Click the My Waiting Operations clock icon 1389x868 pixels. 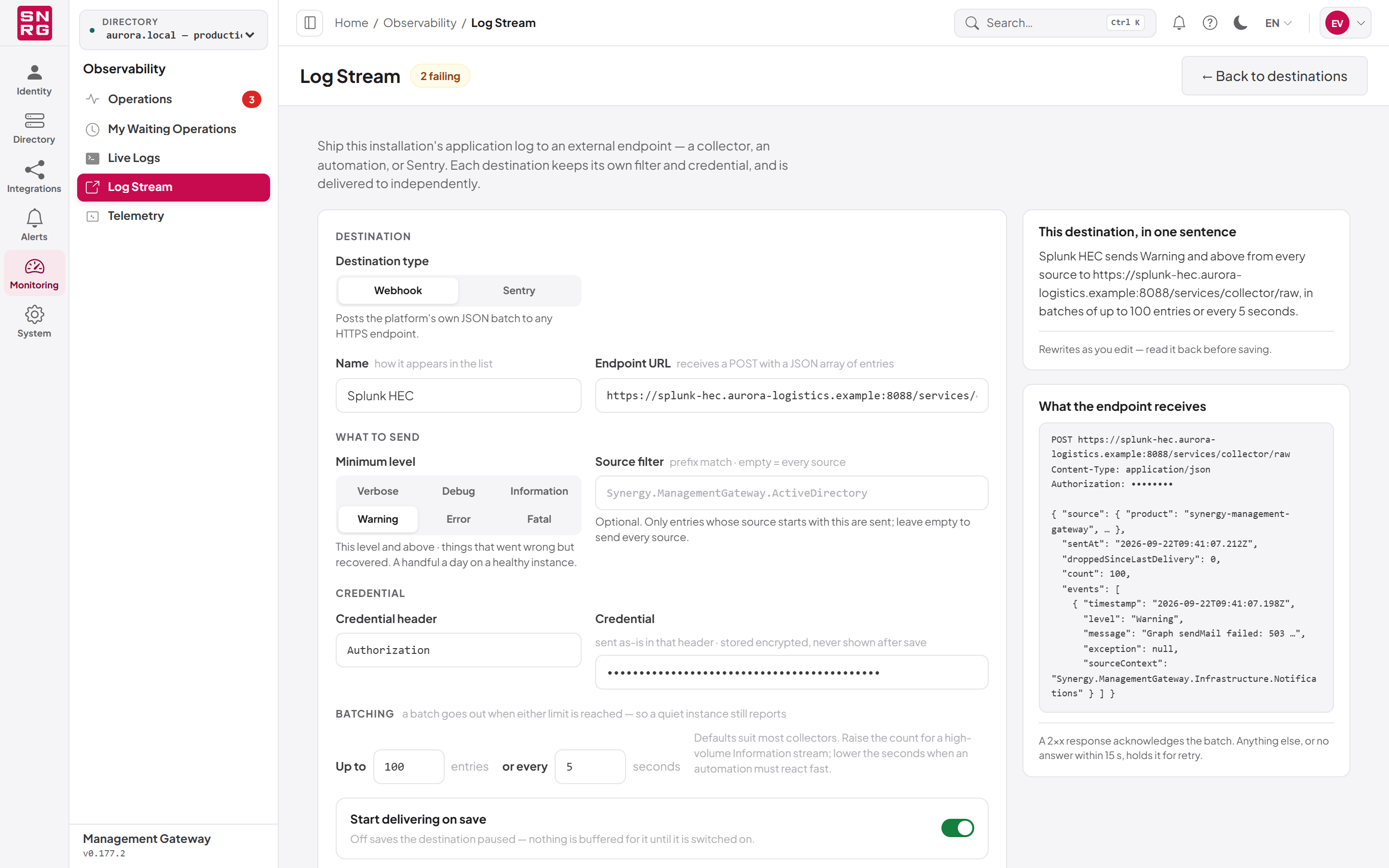coord(93,129)
